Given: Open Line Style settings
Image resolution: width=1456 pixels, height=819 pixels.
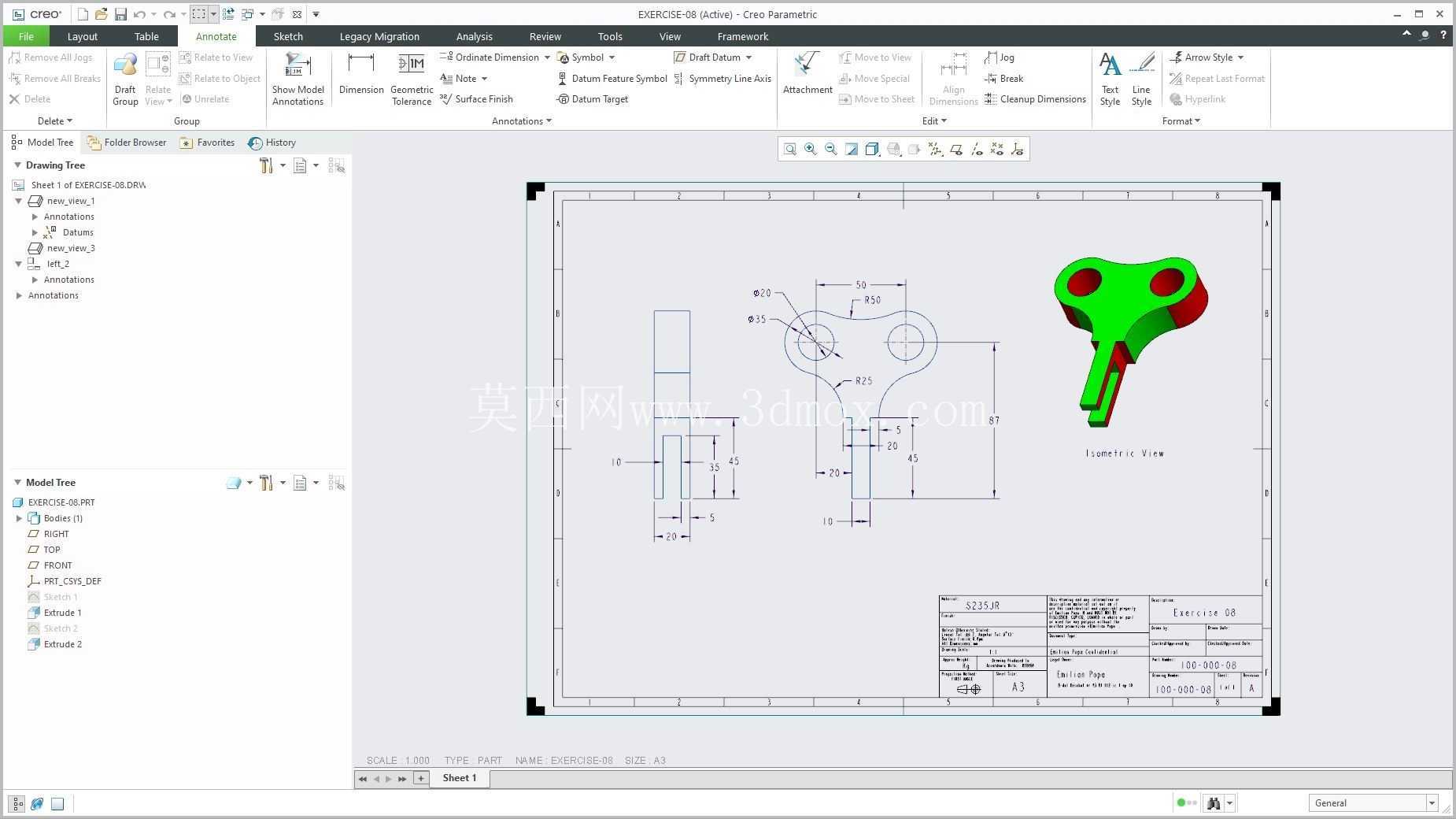Looking at the screenshot, I should (1141, 79).
